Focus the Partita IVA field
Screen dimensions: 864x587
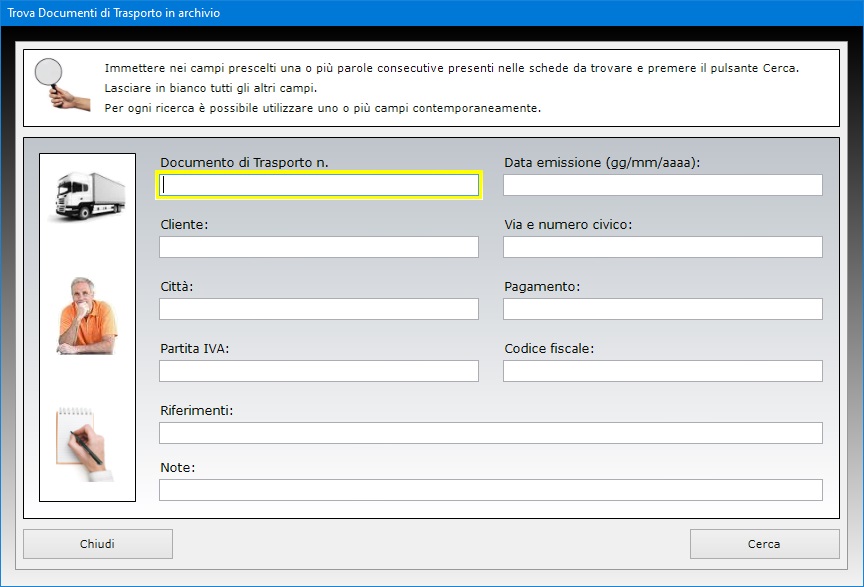[319, 371]
